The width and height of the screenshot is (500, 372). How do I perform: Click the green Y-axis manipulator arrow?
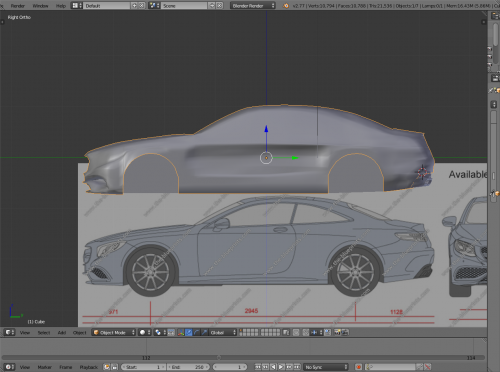(x=295, y=158)
